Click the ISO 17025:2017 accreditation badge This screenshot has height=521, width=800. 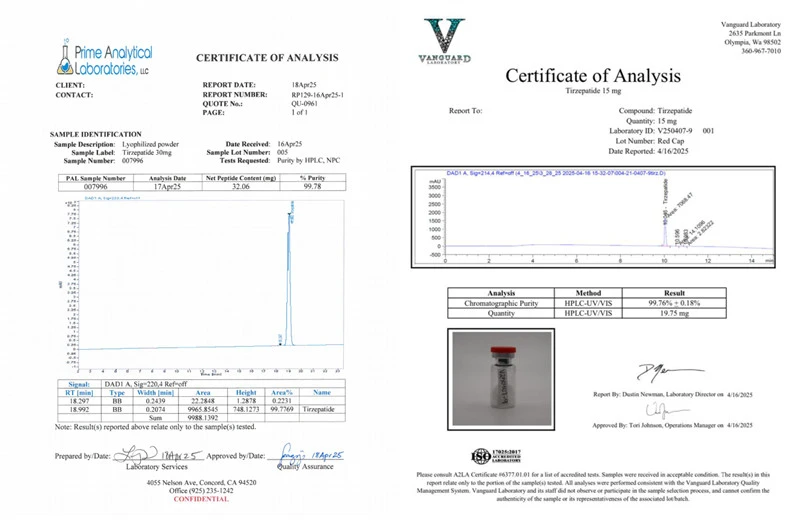[496, 456]
